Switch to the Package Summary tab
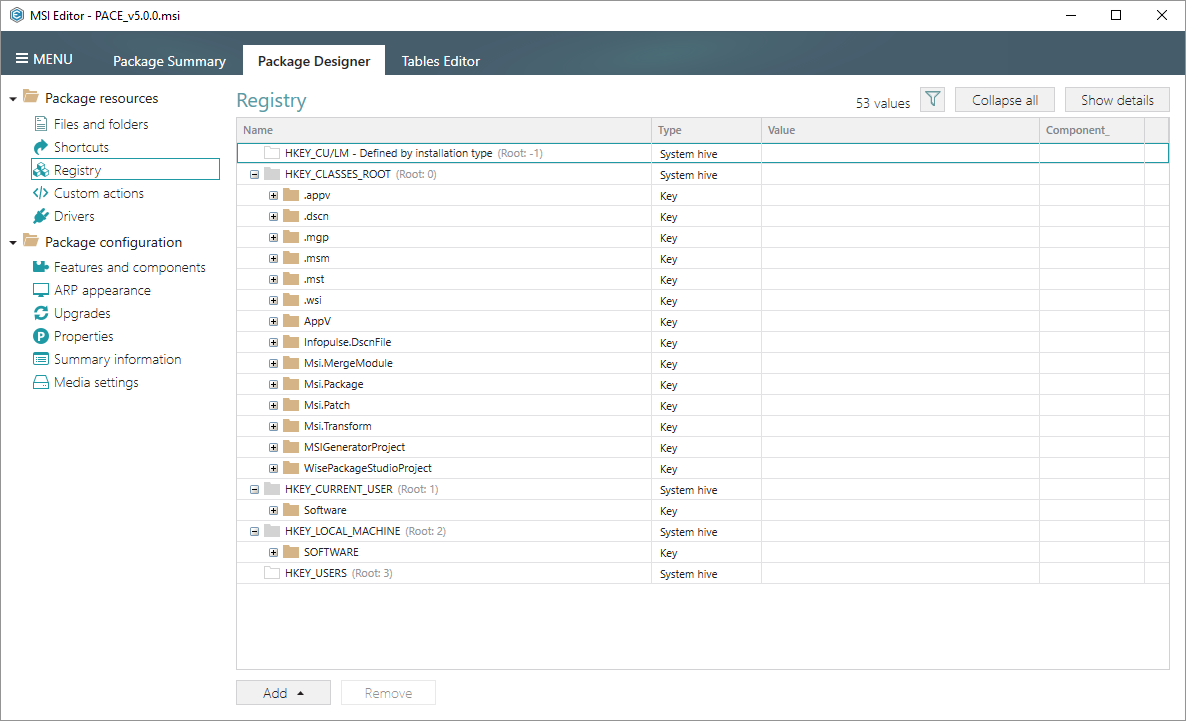The width and height of the screenshot is (1186, 721). [169, 61]
